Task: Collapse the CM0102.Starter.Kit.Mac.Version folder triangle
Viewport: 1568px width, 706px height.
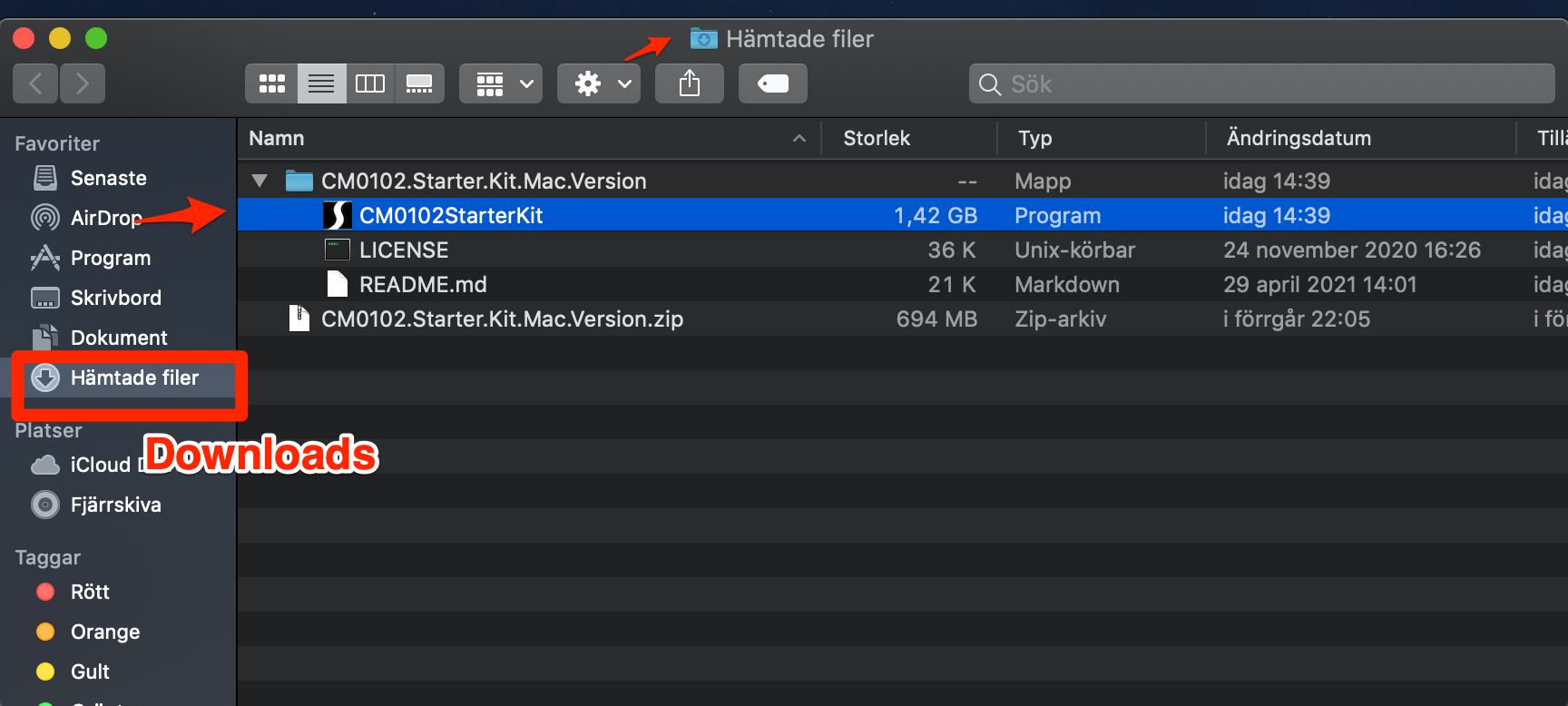Action: coord(260,181)
